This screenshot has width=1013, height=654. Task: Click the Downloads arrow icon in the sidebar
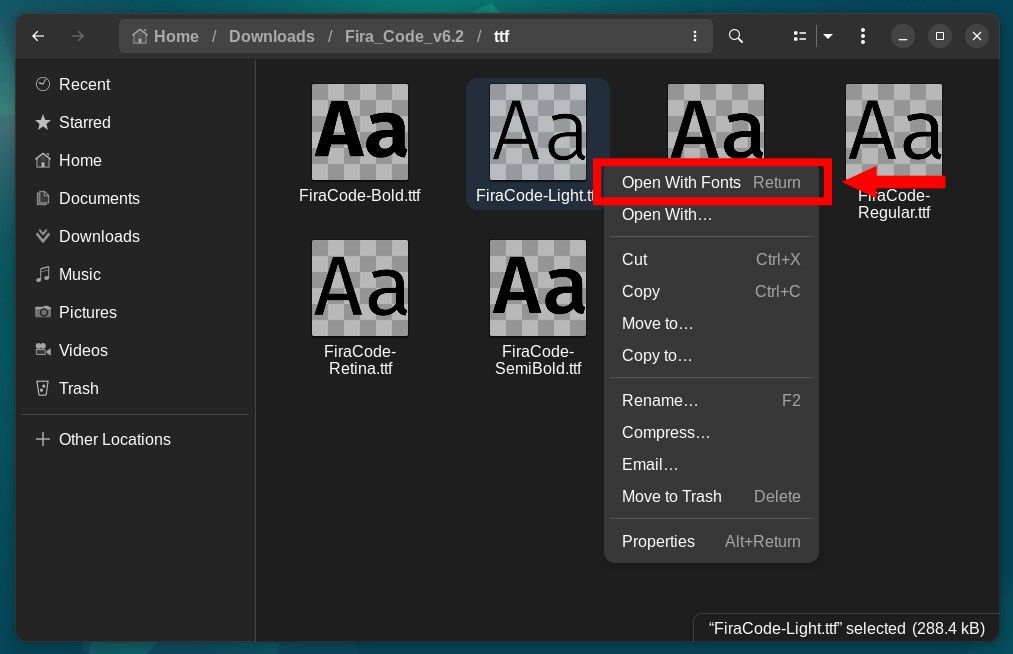point(43,236)
